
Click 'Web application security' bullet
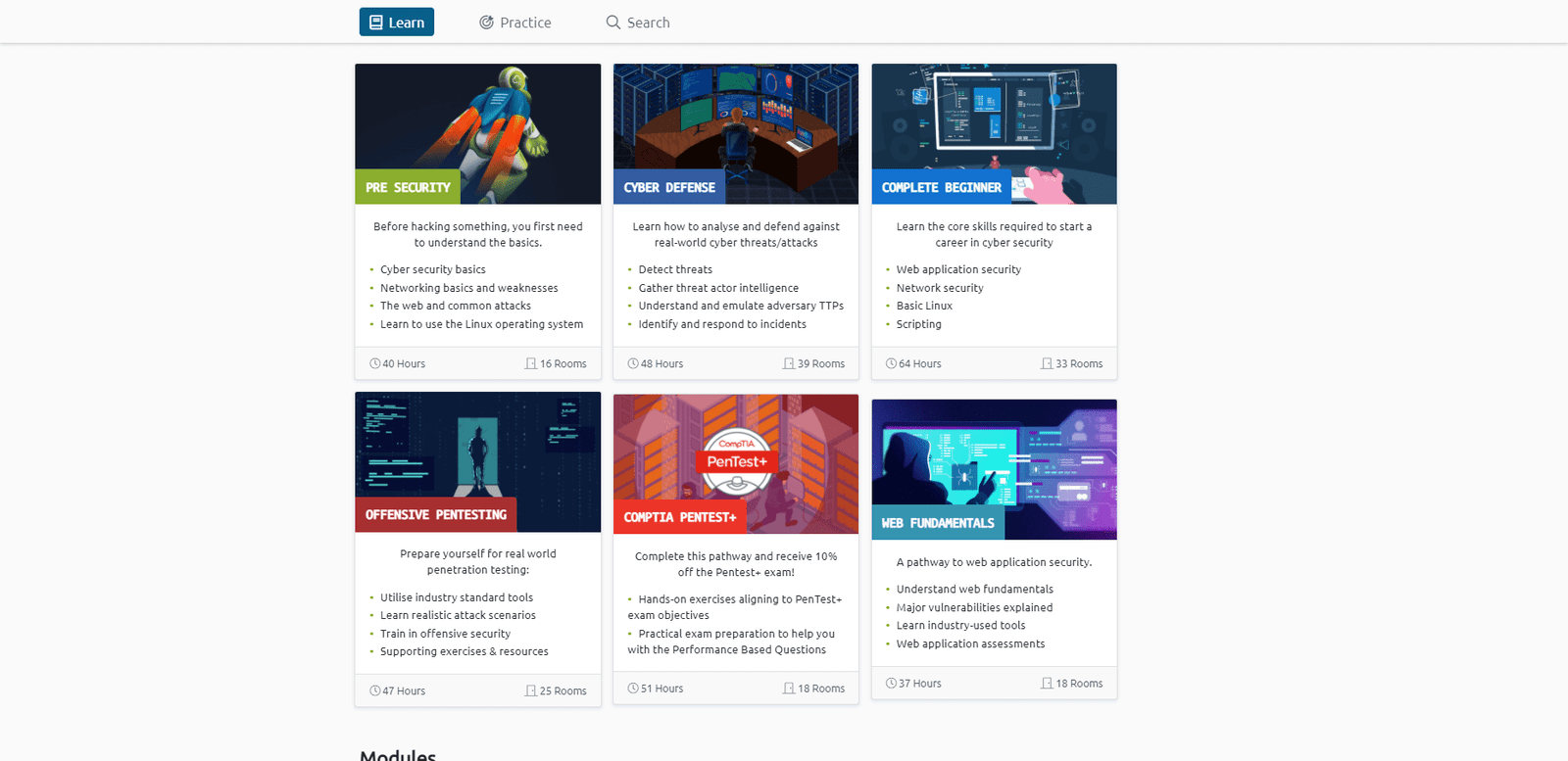point(958,269)
